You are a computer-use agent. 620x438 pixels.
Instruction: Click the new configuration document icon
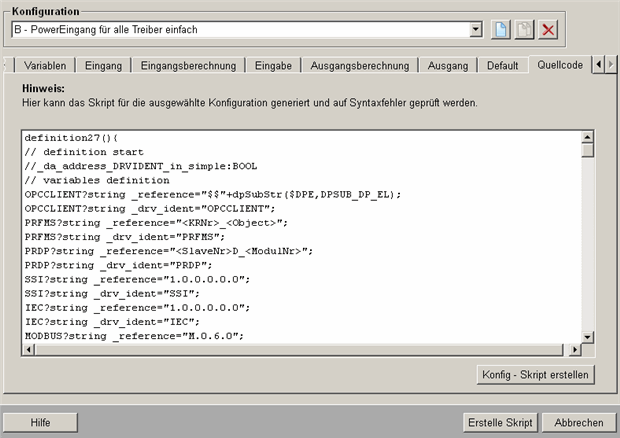tap(501, 30)
